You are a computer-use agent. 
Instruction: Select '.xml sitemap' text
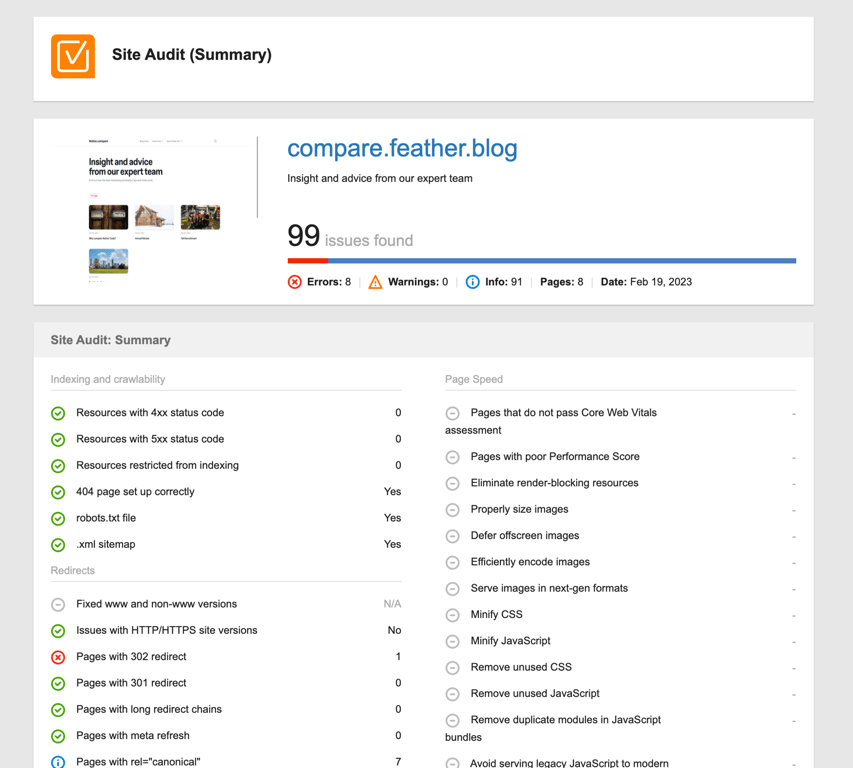[x=106, y=544]
